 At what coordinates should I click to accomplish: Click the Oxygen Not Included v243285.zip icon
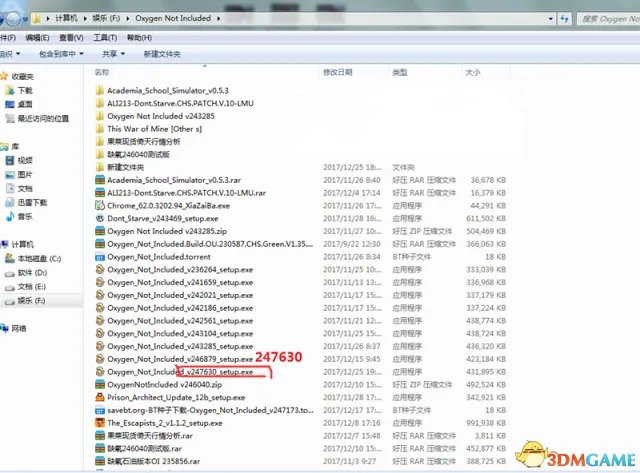100,231
